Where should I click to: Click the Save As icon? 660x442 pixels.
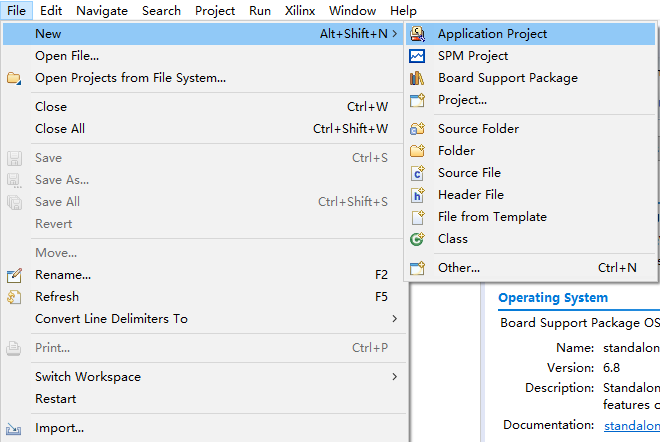click(14, 180)
